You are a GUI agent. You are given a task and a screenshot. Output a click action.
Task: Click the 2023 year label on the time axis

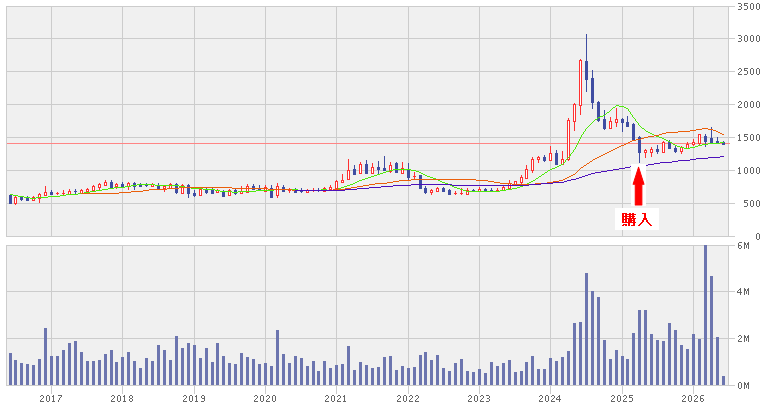479,399
